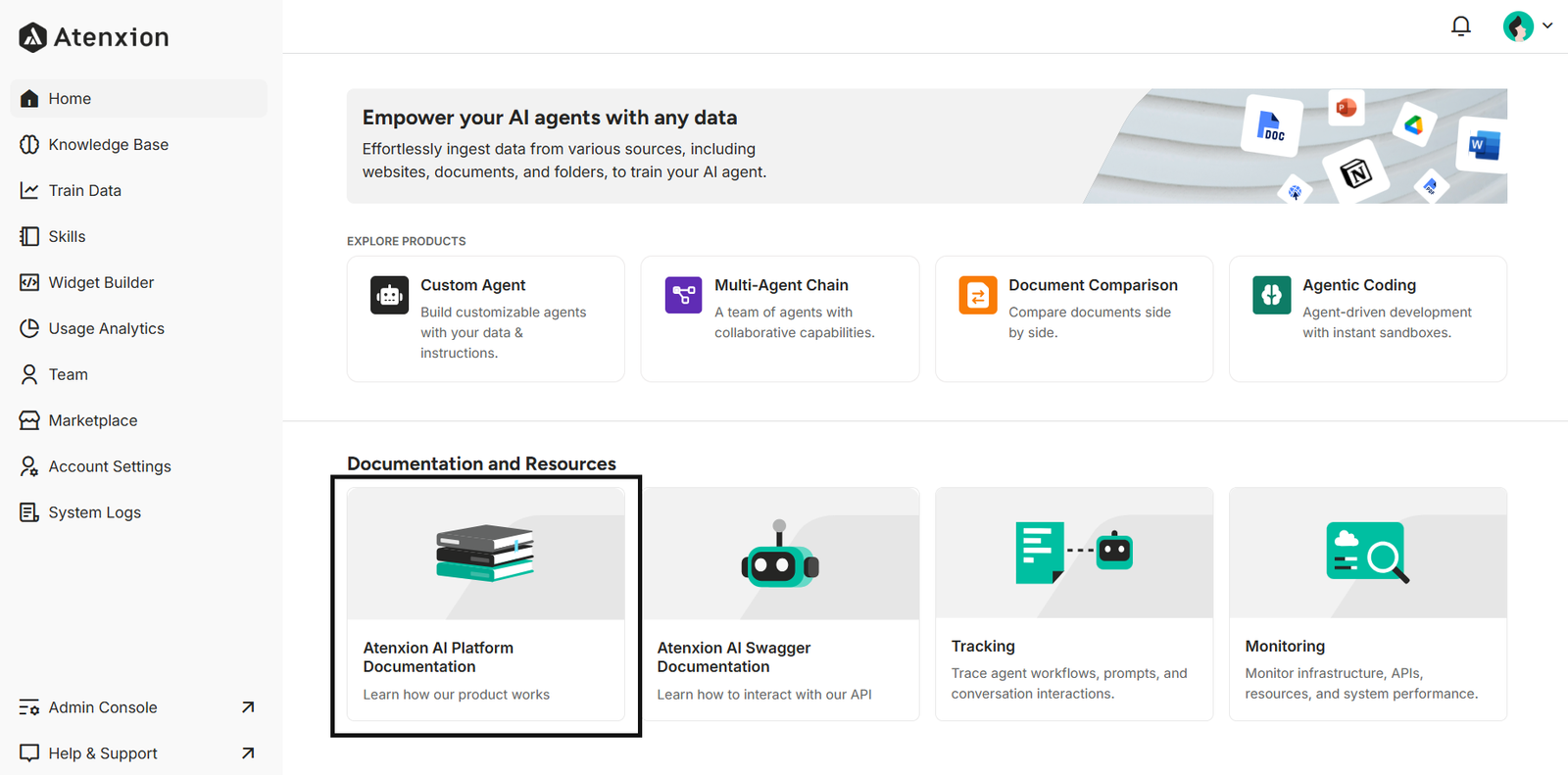Open the Document Comparison title

coord(1093,285)
